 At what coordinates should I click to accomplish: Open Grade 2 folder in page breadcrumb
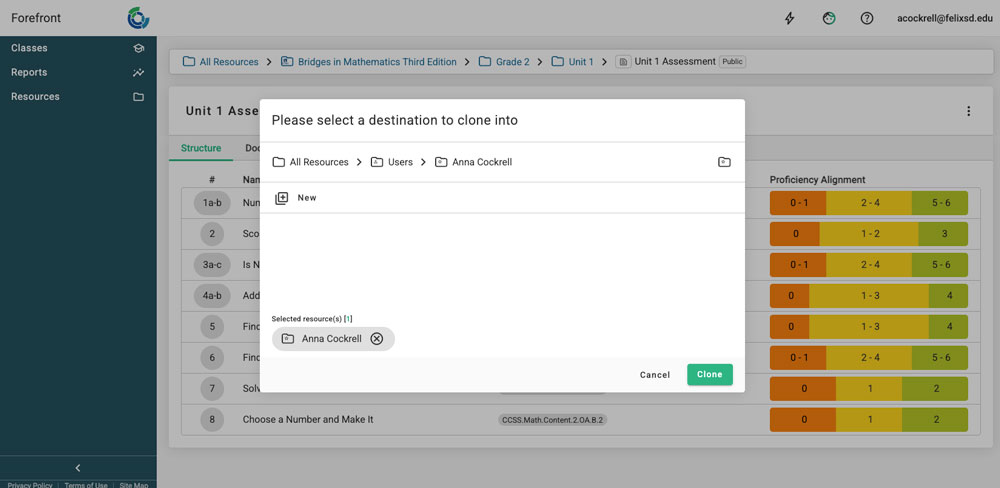tap(512, 62)
